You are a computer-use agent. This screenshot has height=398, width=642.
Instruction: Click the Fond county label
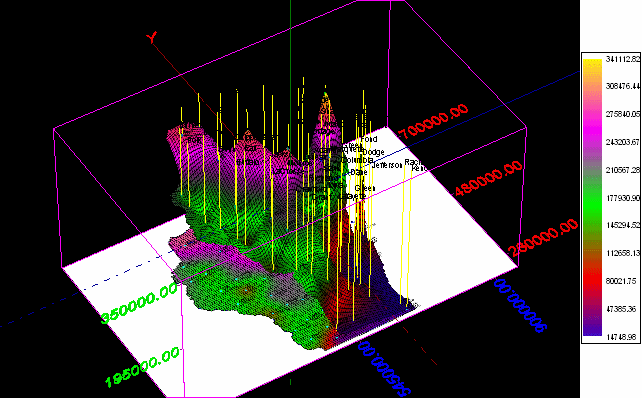(x=369, y=139)
